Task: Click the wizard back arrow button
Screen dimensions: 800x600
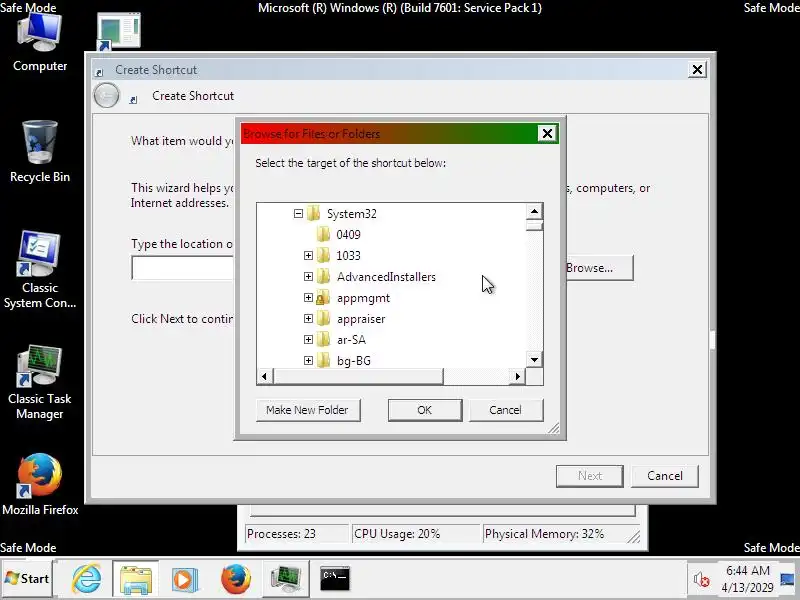Action: [107, 95]
